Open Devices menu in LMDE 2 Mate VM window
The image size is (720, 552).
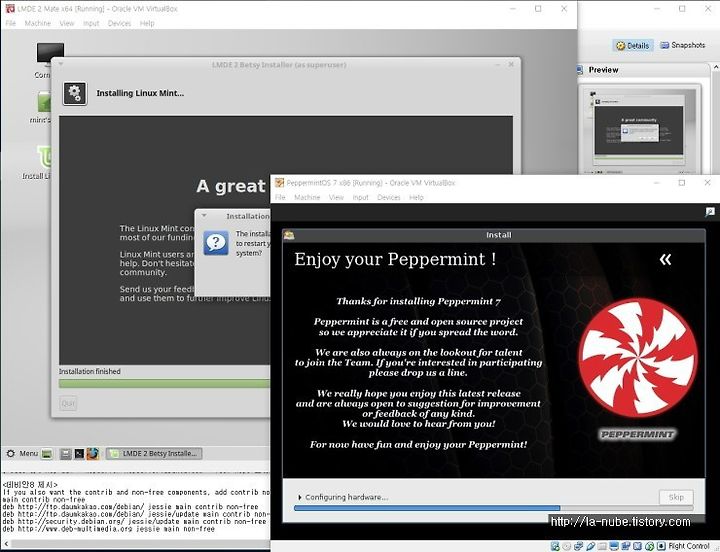pyautogui.click(x=119, y=23)
